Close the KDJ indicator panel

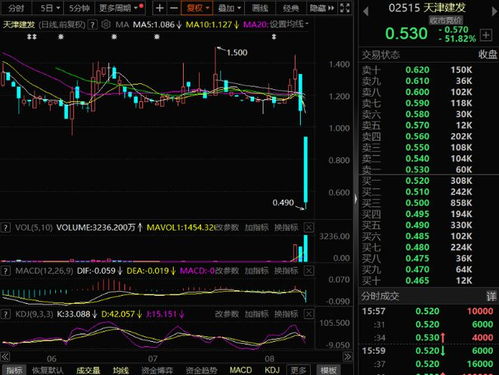click(x=309, y=314)
